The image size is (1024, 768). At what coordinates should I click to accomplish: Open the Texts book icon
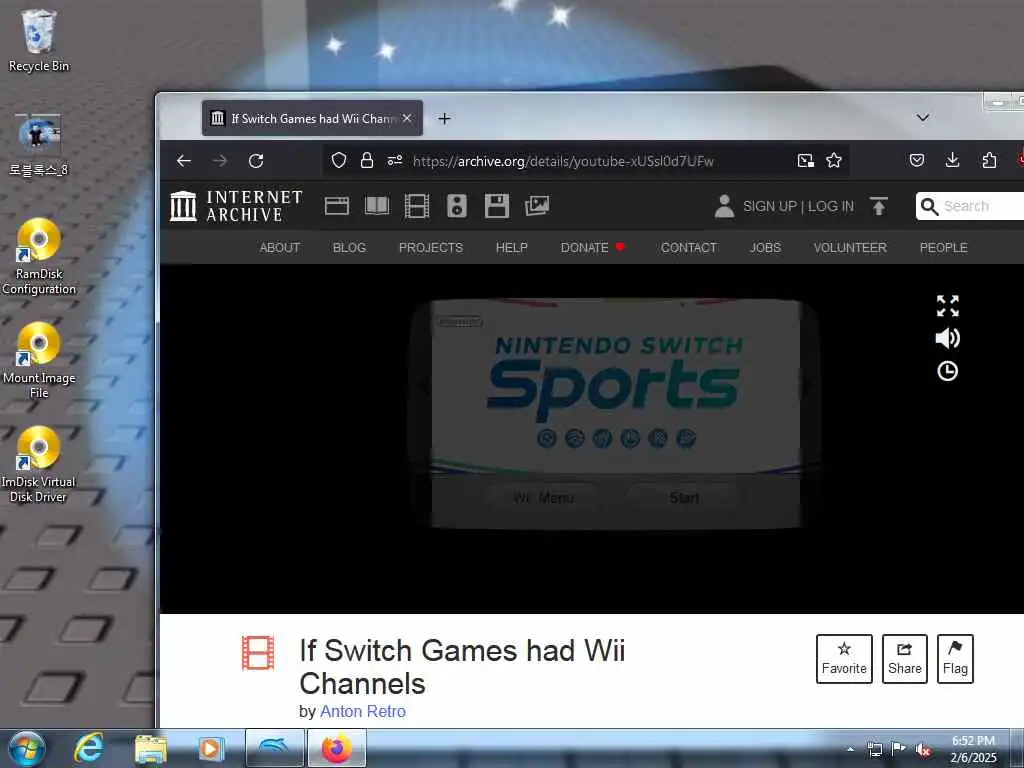[x=377, y=206]
